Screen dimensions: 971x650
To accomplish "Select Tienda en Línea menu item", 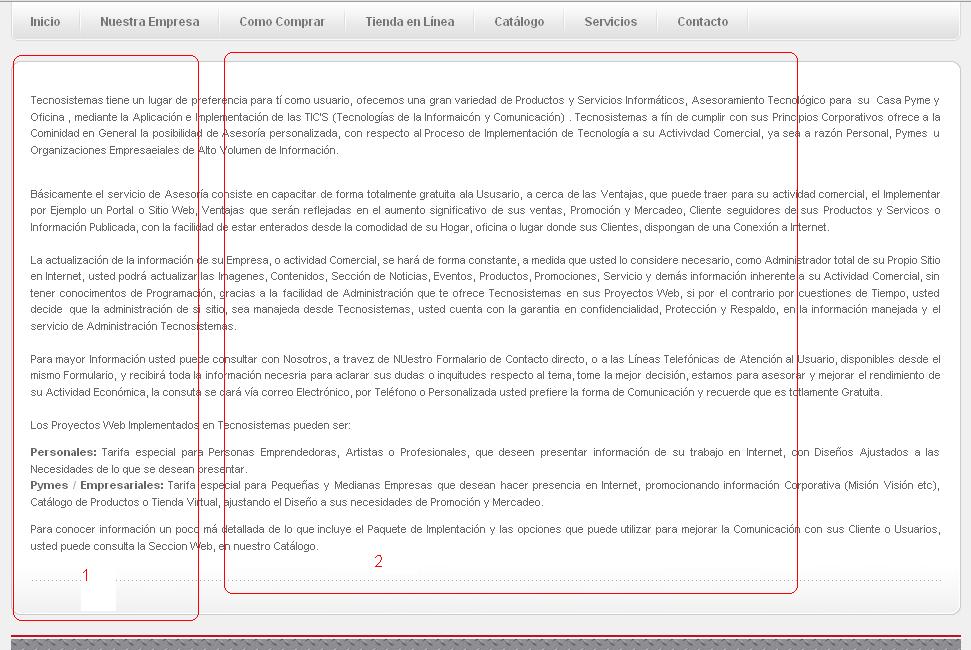I will click(x=409, y=22).
